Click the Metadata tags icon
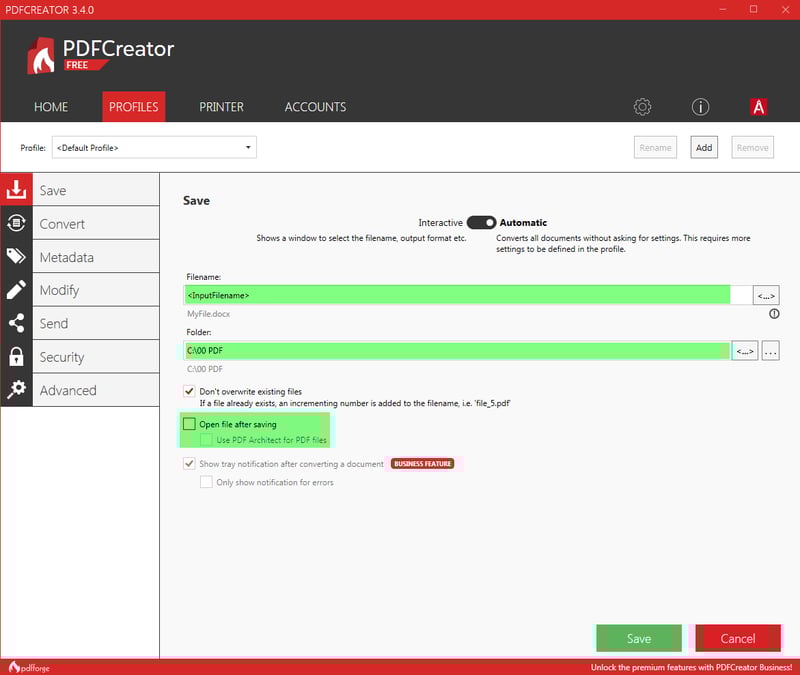The width and height of the screenshot is (800, 675). 16,256
